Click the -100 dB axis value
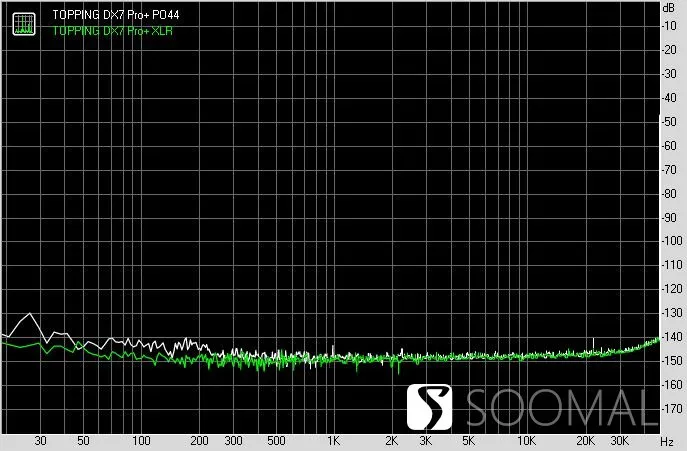687x451 pixels. coord(672,241)
